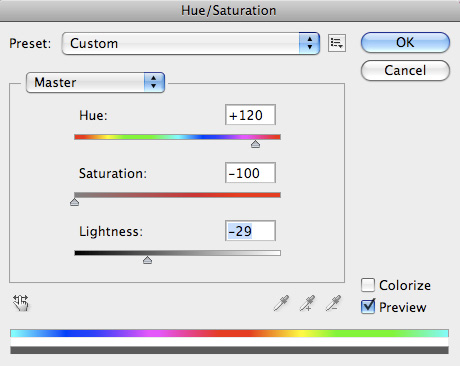Click the bottom gray result color bar
The image size is (460, 366).
point(229,350)
